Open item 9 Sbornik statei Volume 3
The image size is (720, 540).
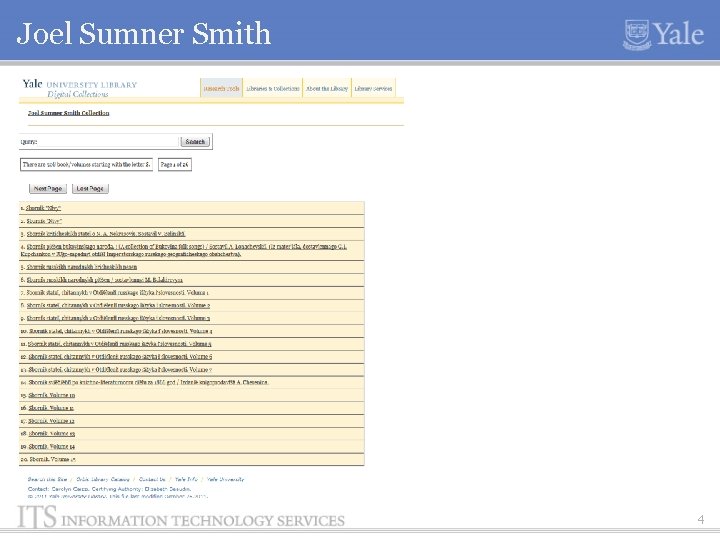point(118,318)
